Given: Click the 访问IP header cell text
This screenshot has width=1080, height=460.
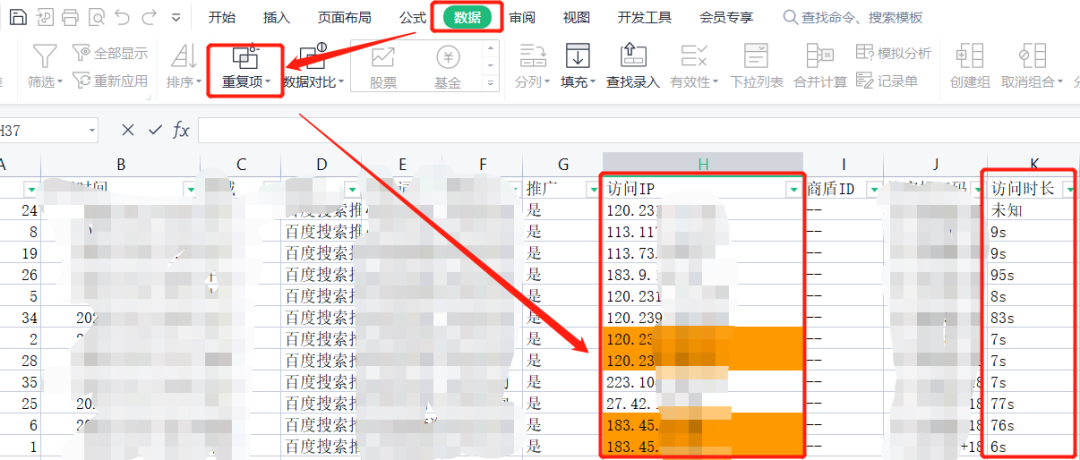Looking at the screenshot, I should (631, 189).
